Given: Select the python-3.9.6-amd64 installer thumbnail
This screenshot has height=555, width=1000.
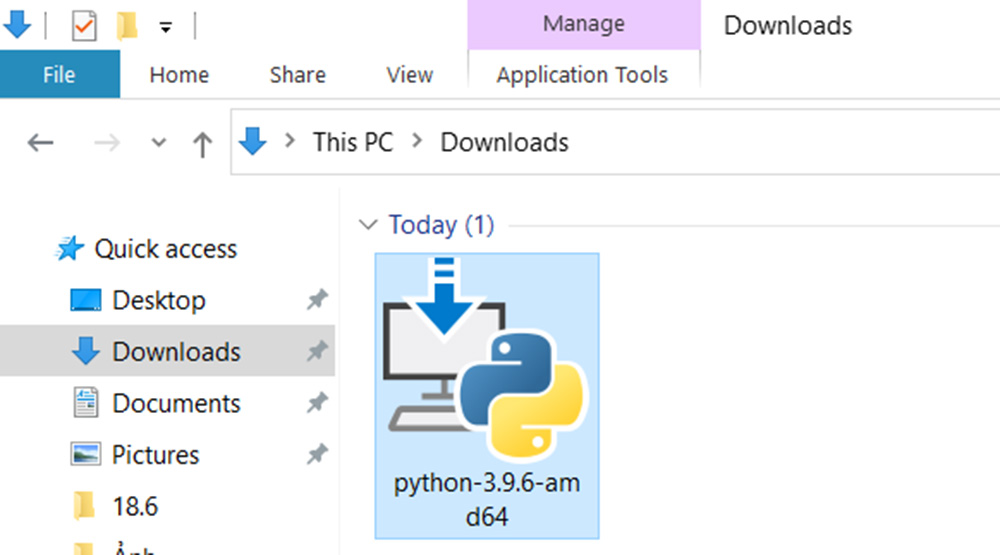Looking at the screenshot, I should click(486, 359).
